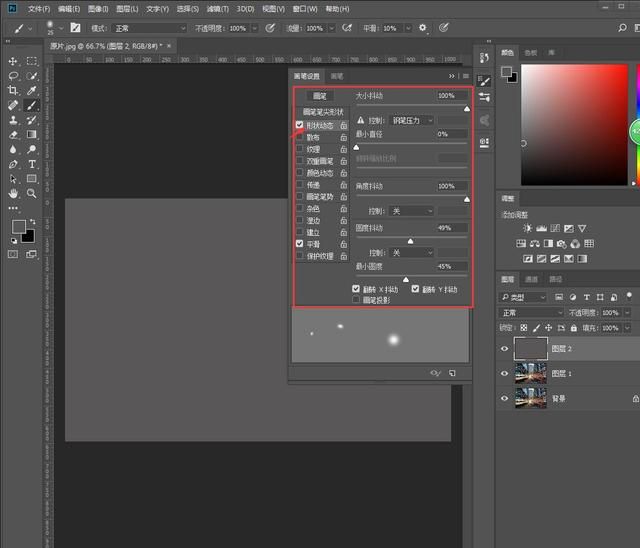Open the 模式 blend mode dropdown in options bar
640x548 pixels.
pyautogui.click(x=149, y=28)
